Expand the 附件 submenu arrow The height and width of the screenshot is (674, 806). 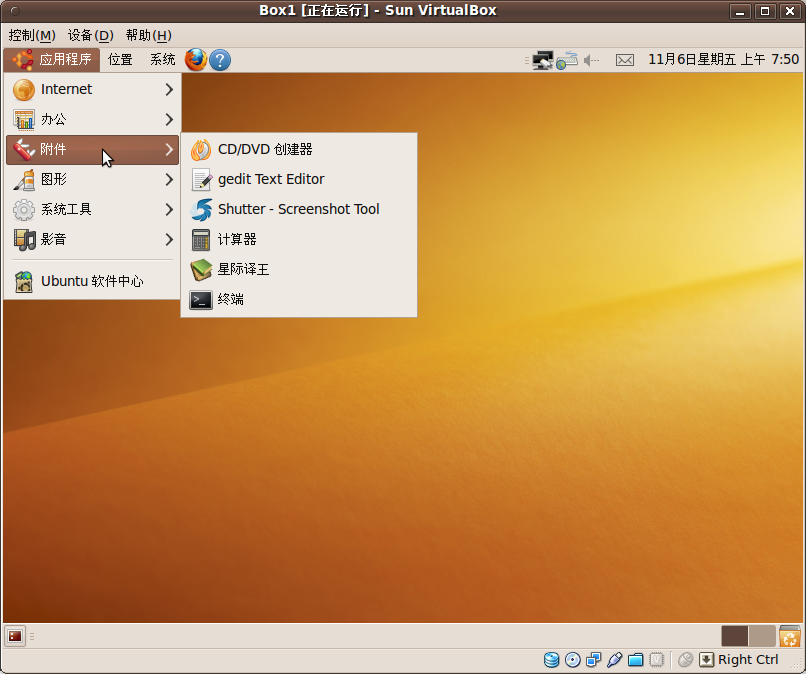coord(169,150)
